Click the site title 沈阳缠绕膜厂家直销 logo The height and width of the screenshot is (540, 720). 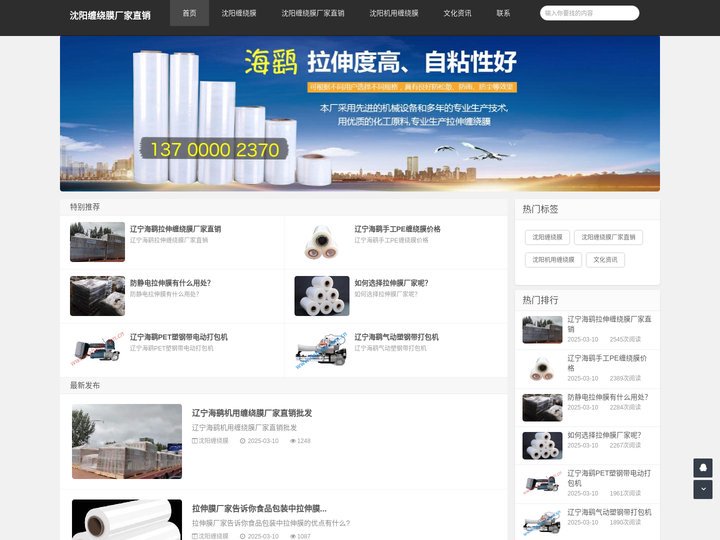[x=110, y=15]
